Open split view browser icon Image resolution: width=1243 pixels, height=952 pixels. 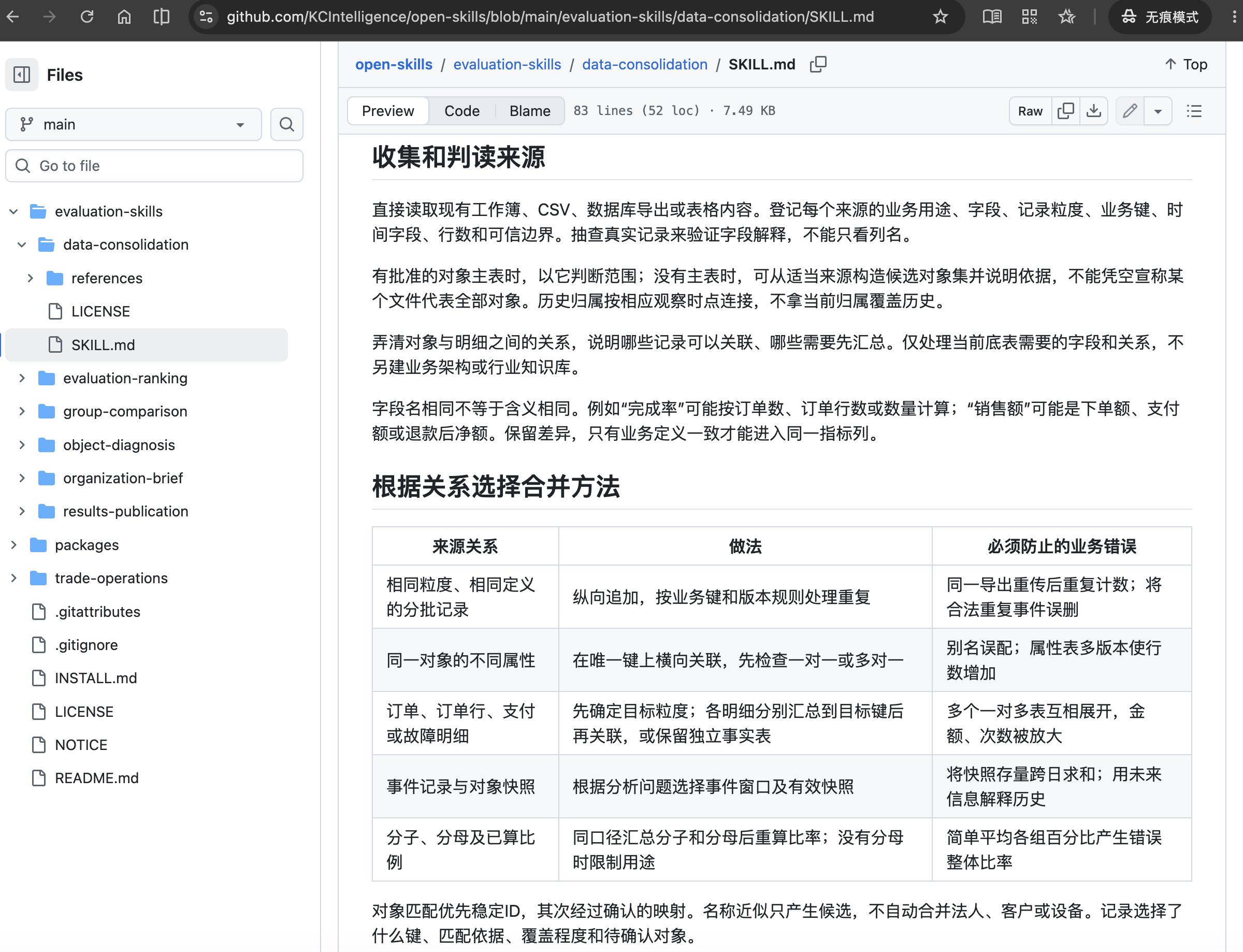(162, 17)
